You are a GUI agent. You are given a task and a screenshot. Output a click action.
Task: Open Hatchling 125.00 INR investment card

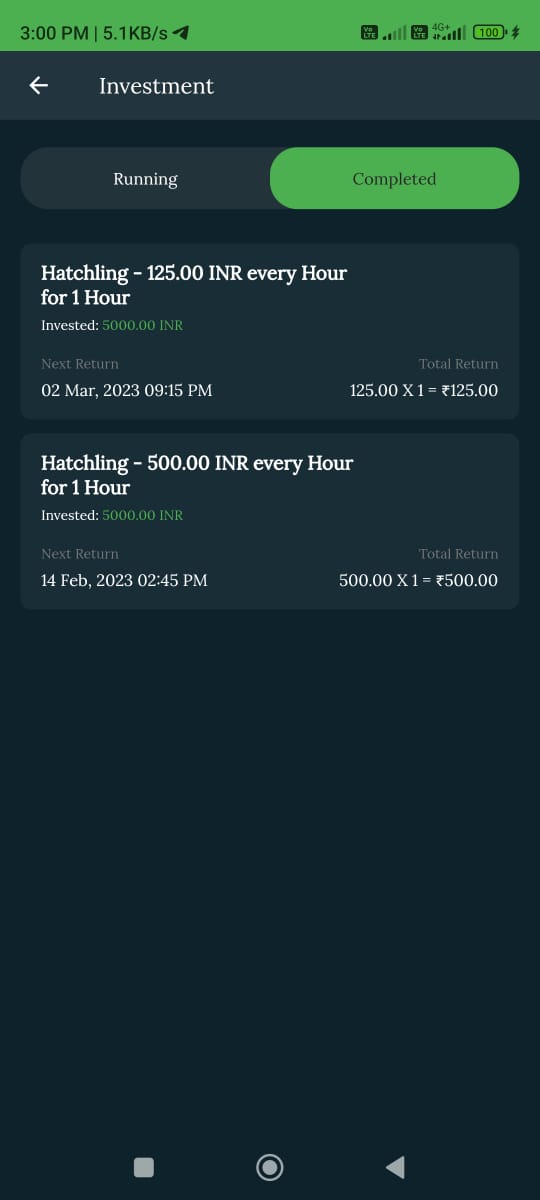270,331
